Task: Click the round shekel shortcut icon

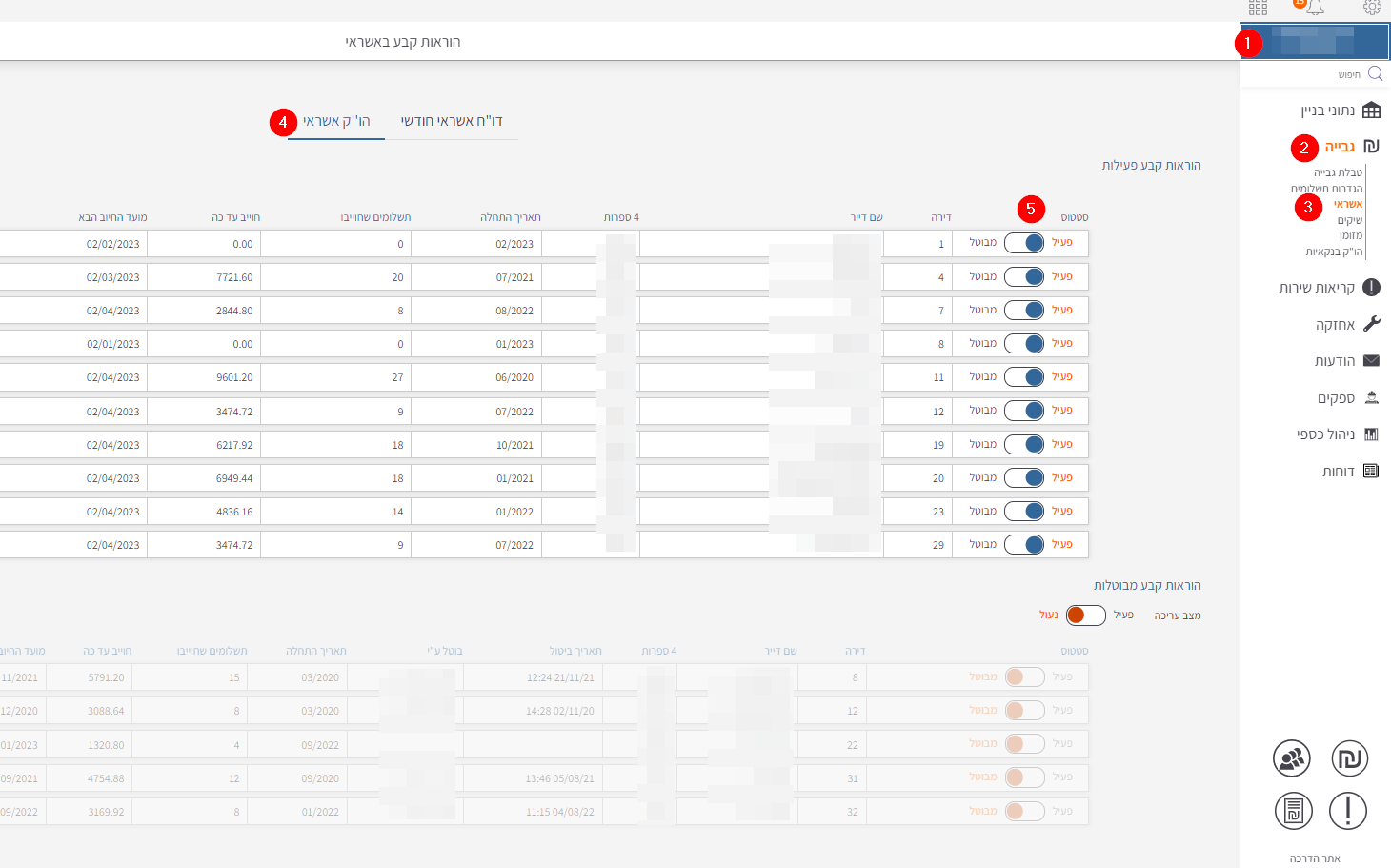Action: 1349,758
